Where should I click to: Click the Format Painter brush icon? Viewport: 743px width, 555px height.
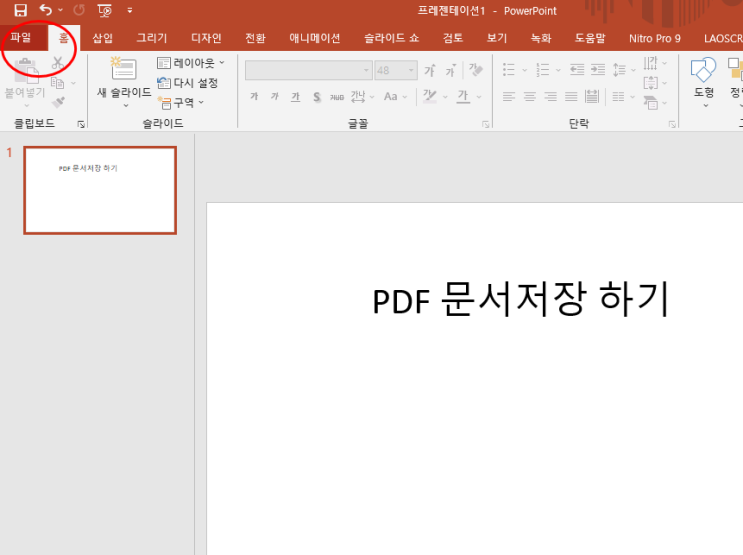point(58,101)
